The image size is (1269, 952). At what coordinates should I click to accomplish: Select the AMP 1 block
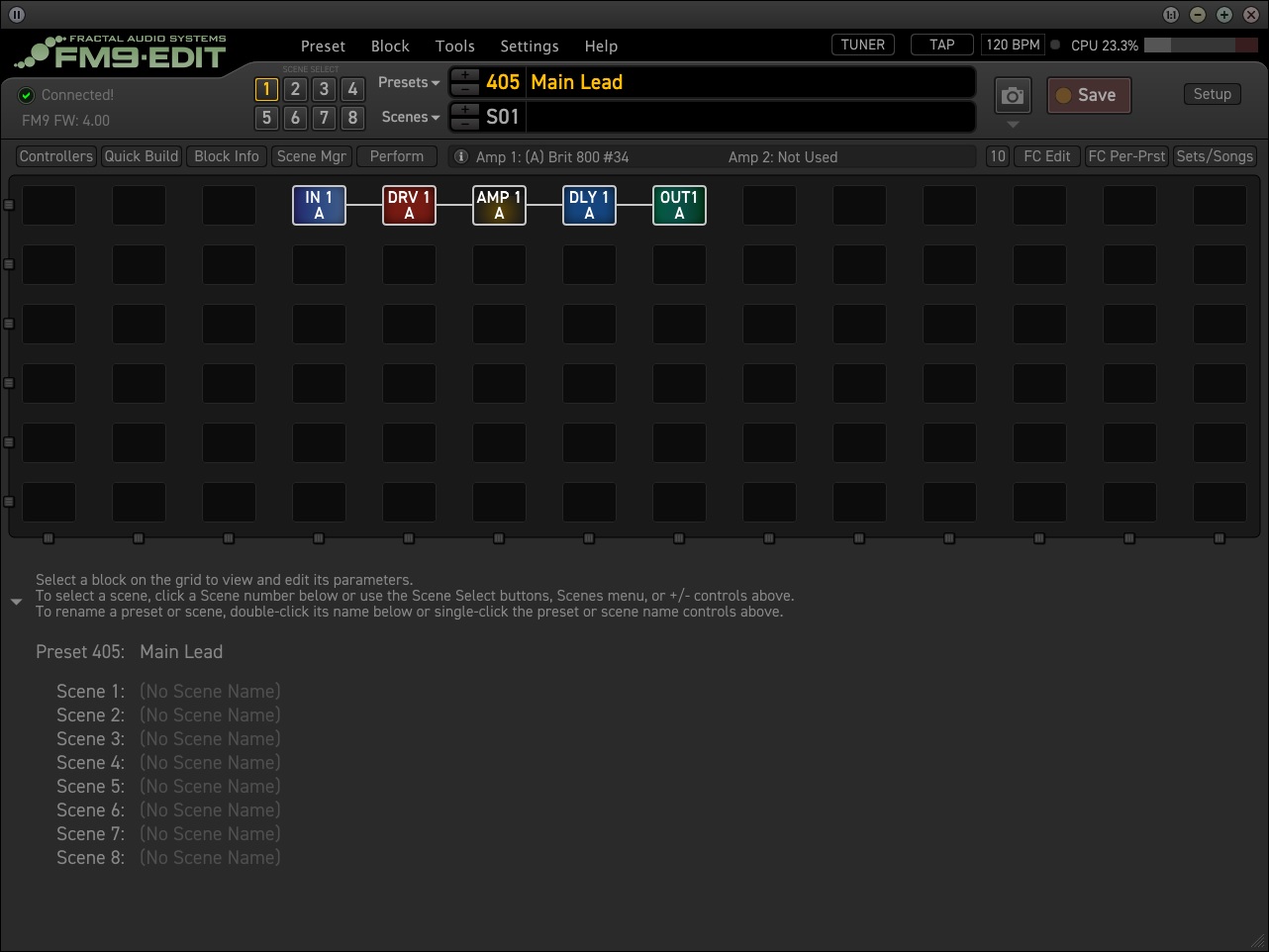coord(499,205)
